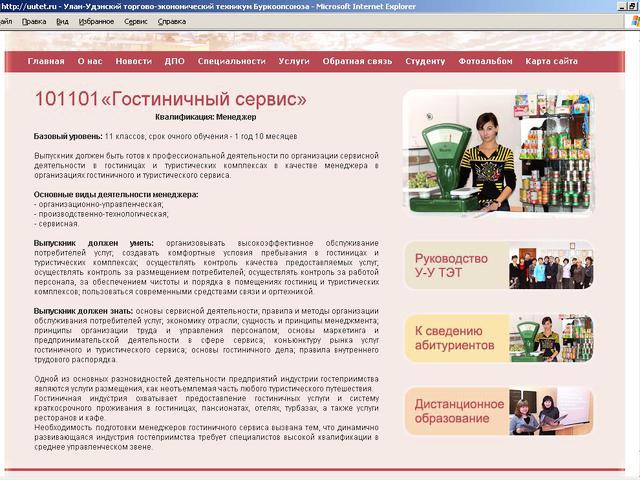Open the Справка menu
This screenshot has height=480, width=640.
pos(172,22)
